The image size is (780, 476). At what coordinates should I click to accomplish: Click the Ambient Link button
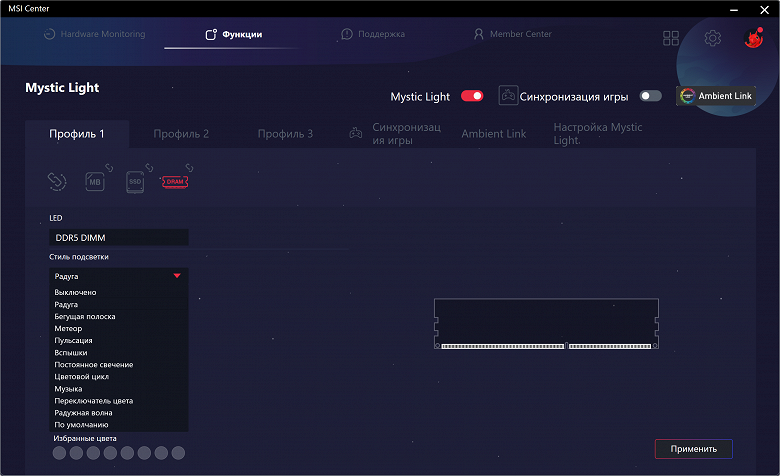click(716, 96)
